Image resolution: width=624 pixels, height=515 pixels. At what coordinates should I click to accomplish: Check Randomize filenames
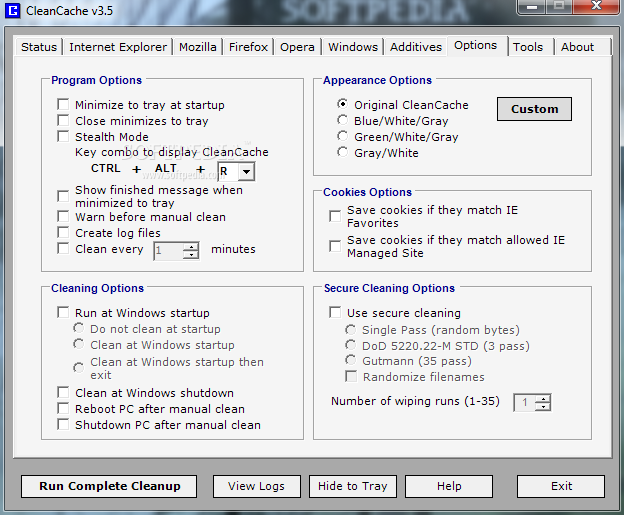351,376
